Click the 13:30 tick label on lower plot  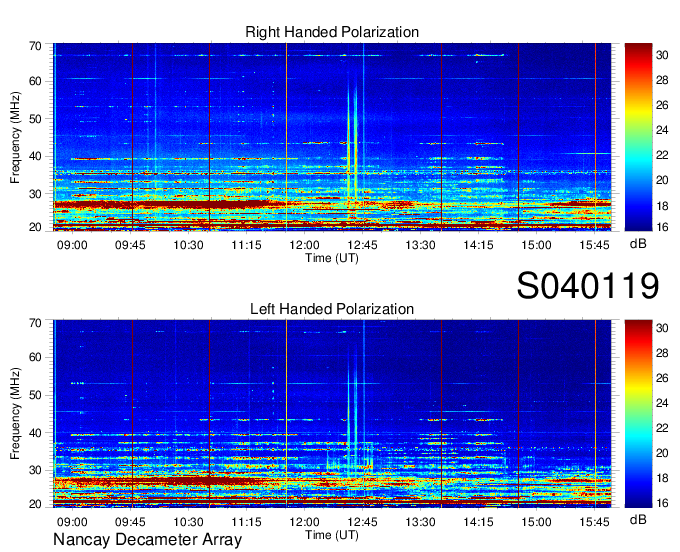(x=420, y=522)
